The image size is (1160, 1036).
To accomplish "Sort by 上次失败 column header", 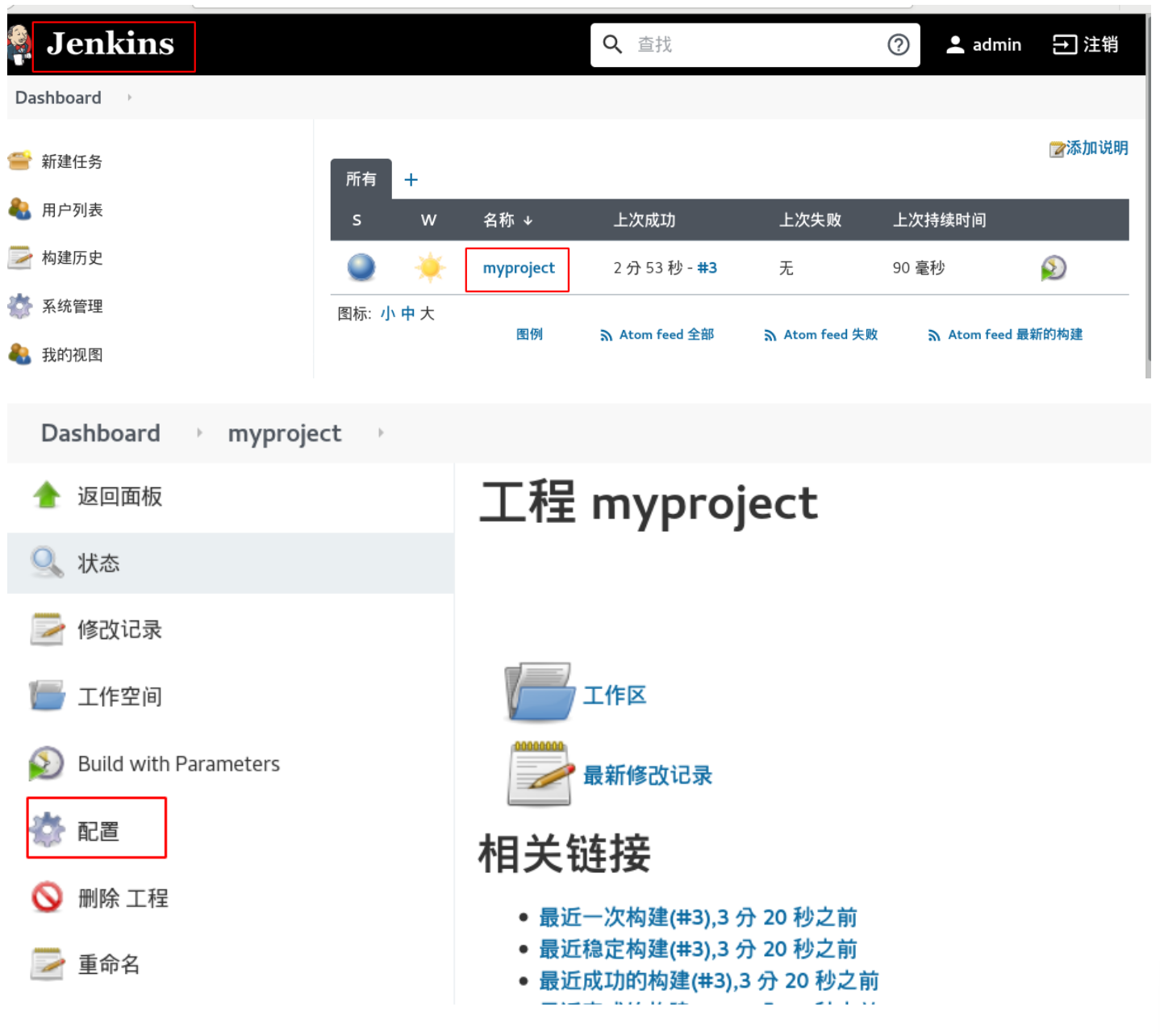I will 810,220.
